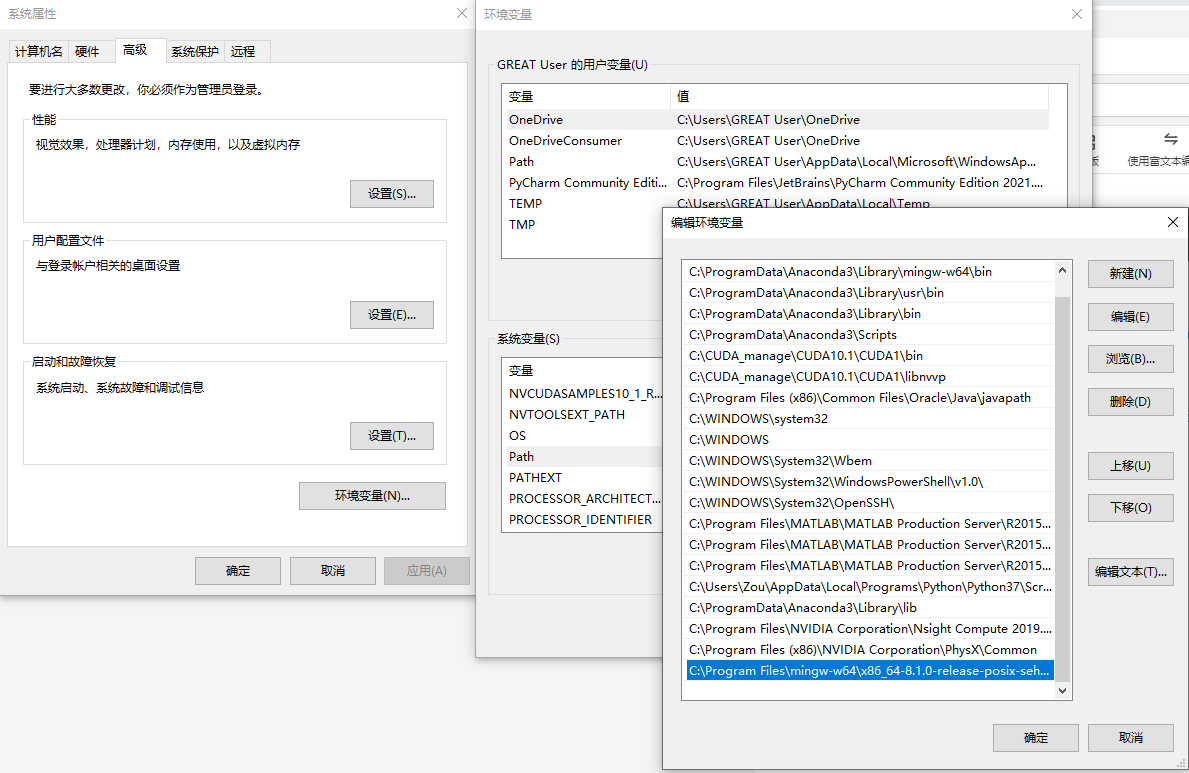Select TEMP user variable

tap(584, 203)
